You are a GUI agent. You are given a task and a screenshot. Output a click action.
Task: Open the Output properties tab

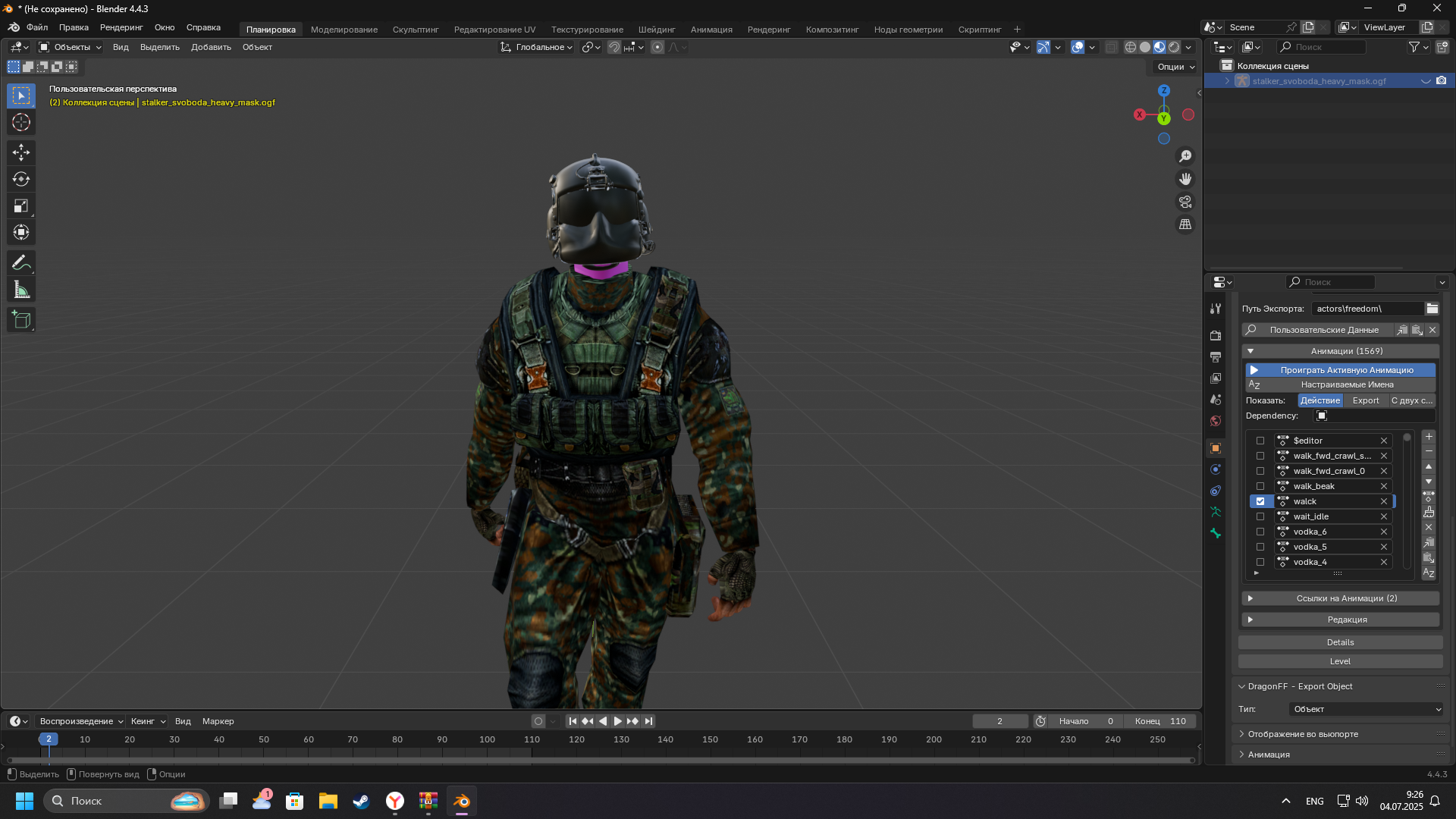1216,356
